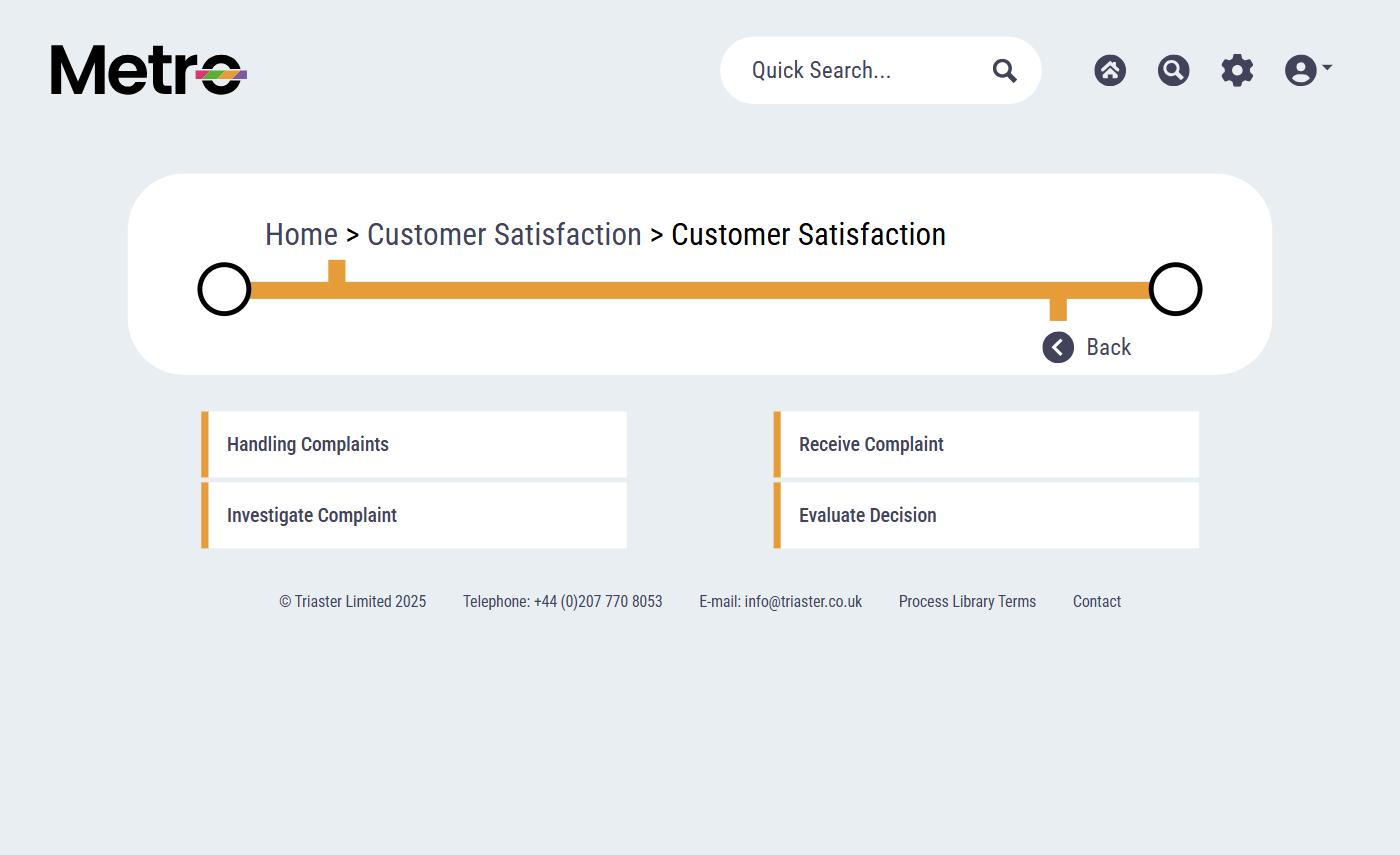1400x855 pixels.
Task: Open the Customer Satisfaction breadcrumb link
Action: [504, 234]
